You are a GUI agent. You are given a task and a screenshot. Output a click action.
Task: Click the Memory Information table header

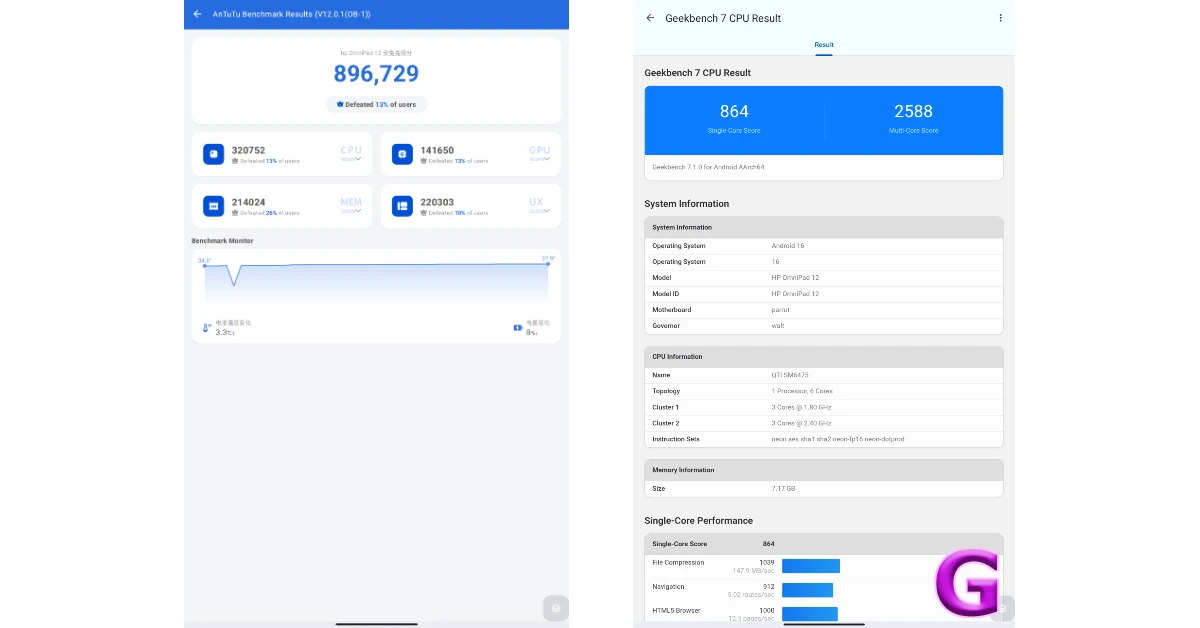point(824,470)
